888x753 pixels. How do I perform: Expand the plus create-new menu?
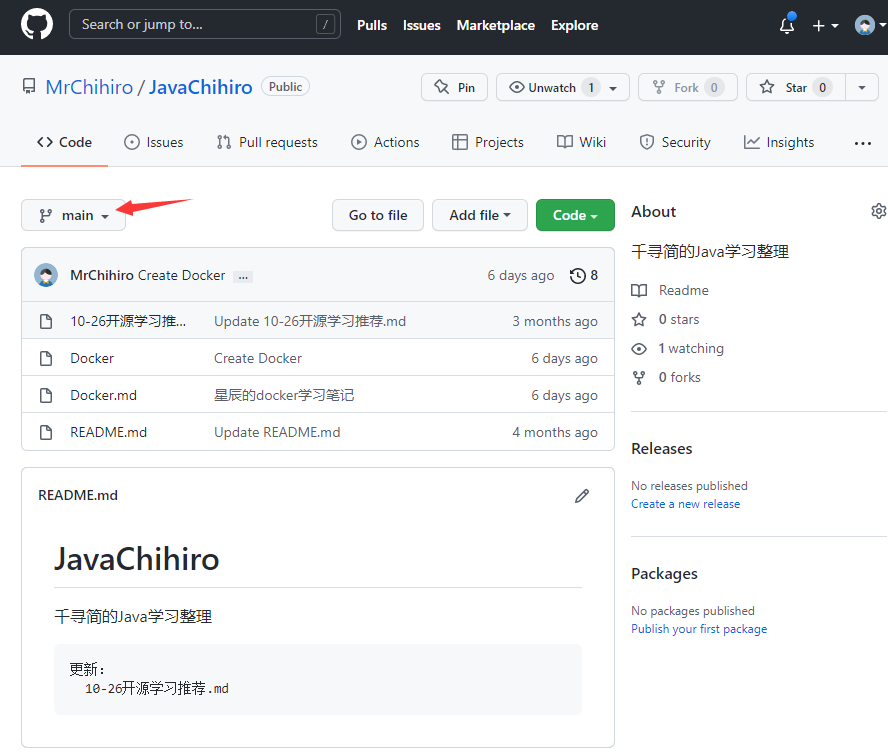click(825, 25)
